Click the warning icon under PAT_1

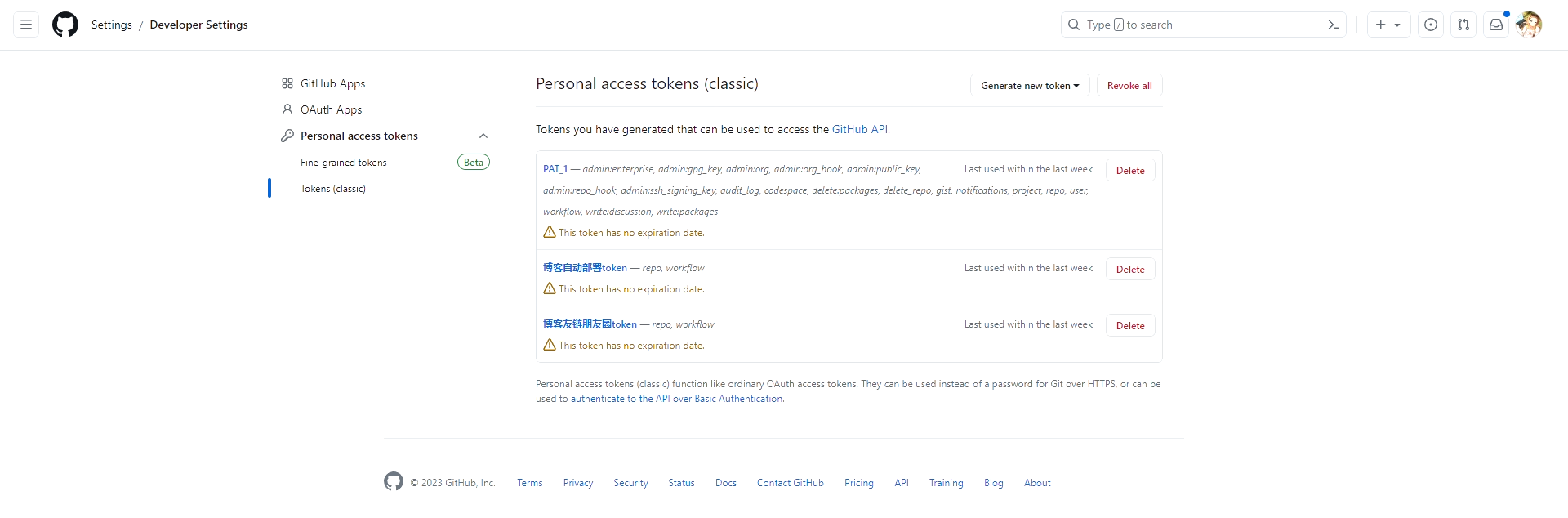tap(550, 232)
